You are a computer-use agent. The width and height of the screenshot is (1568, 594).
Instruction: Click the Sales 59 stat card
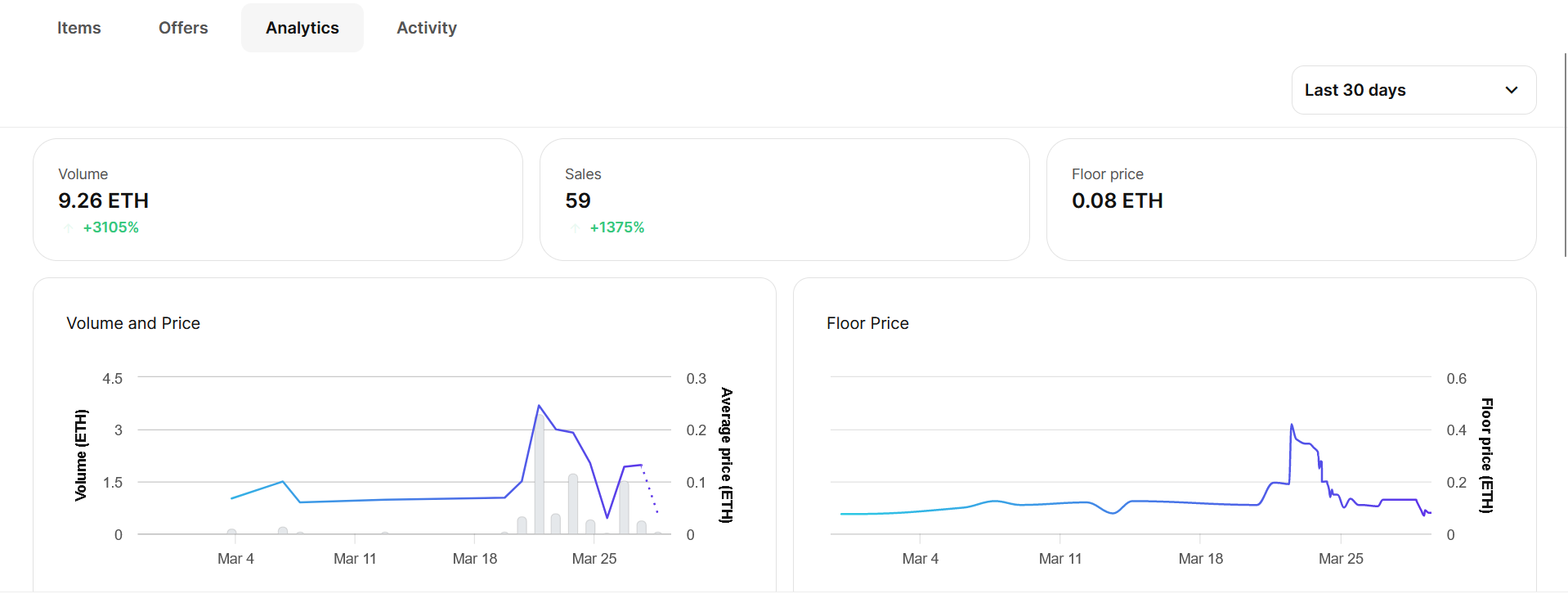784,199
